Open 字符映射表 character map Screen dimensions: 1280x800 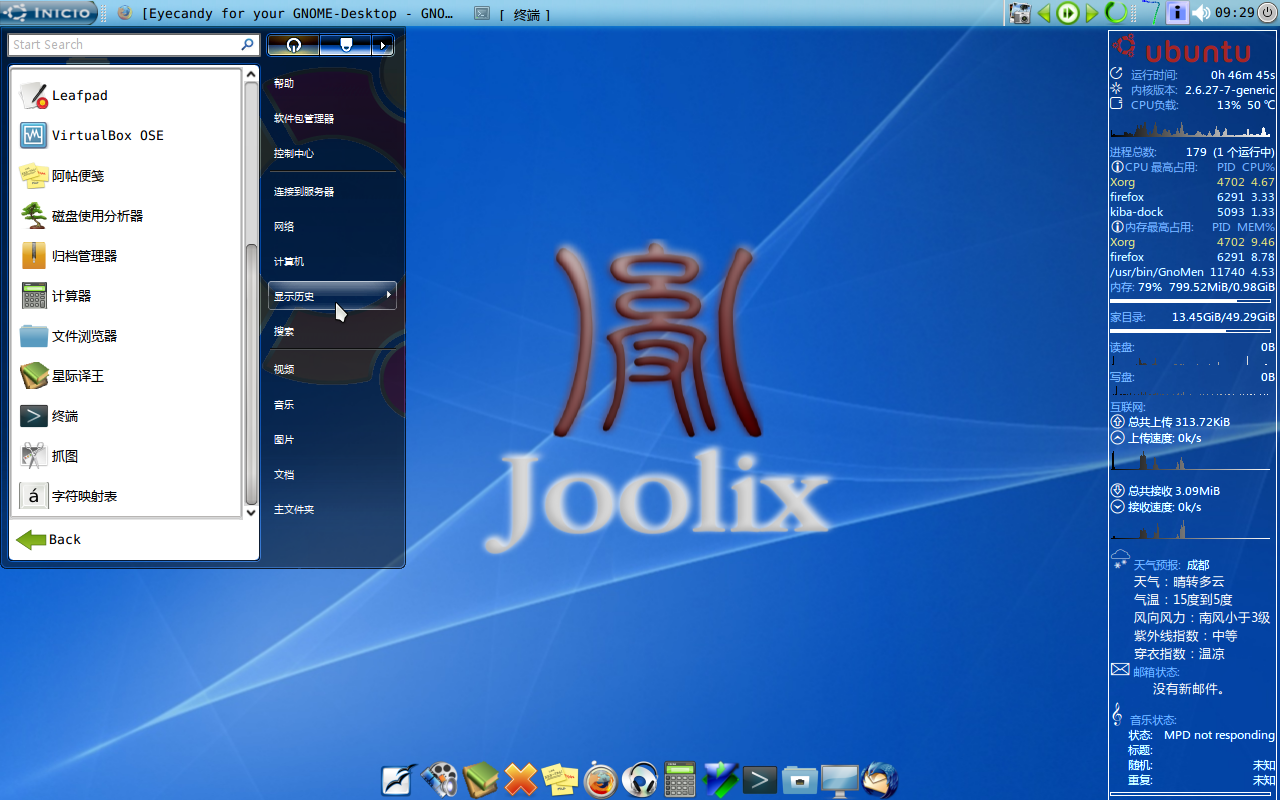click(x=126, y=495)
